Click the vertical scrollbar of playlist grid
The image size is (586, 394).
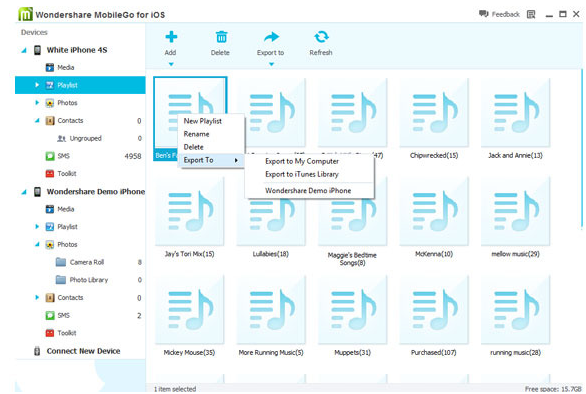coord(582,148)
